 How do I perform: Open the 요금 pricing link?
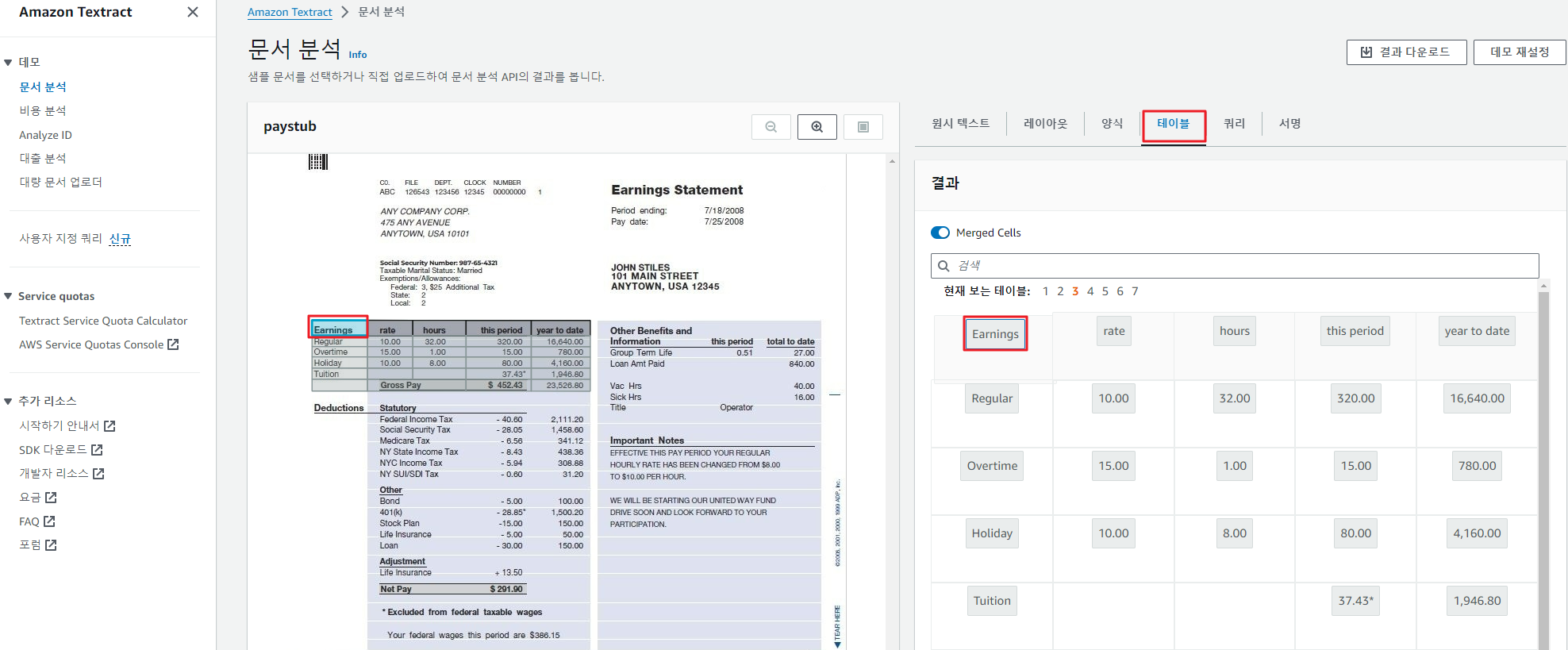point(38,497)
